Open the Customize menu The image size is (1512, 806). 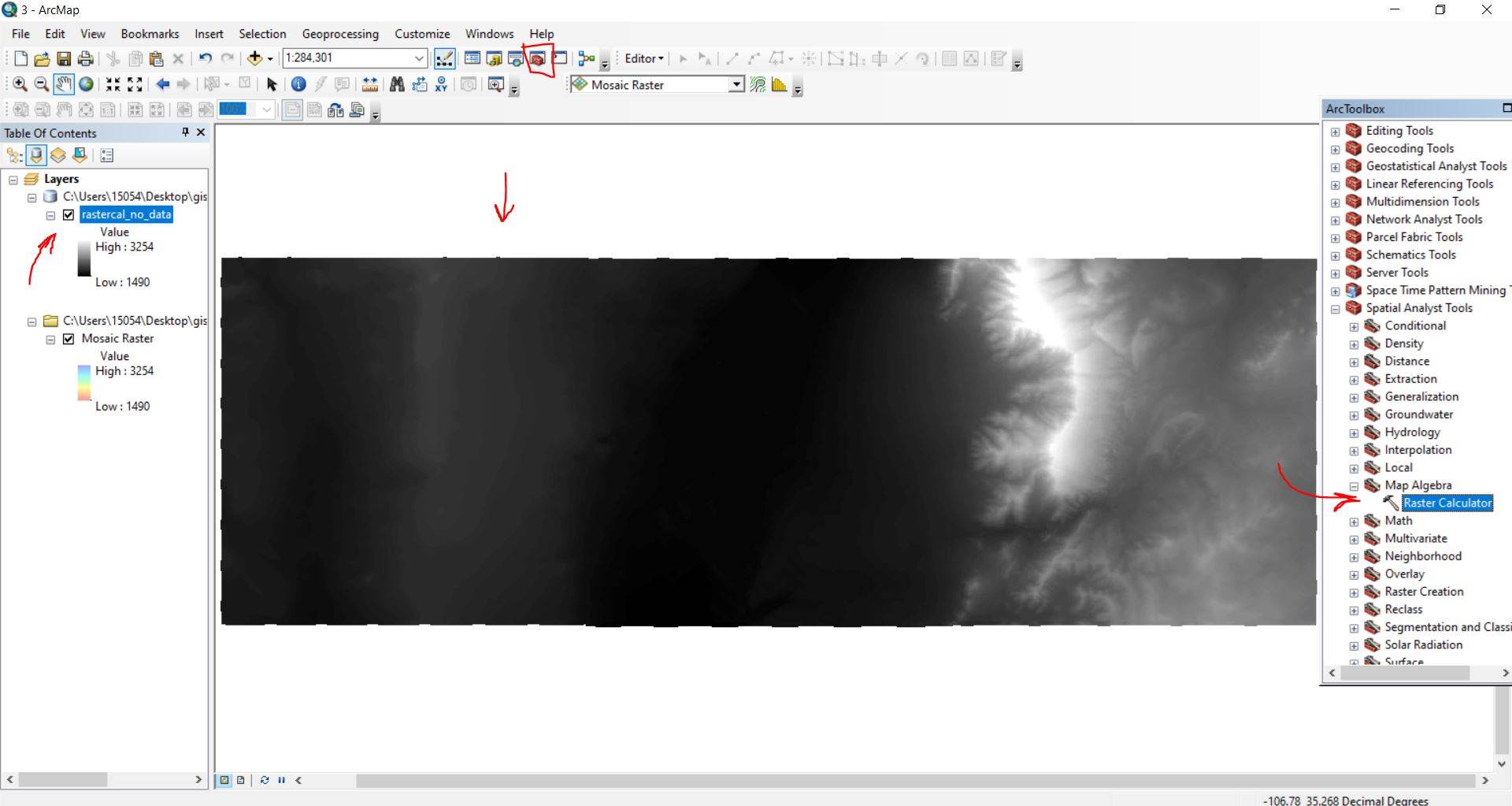422,34
